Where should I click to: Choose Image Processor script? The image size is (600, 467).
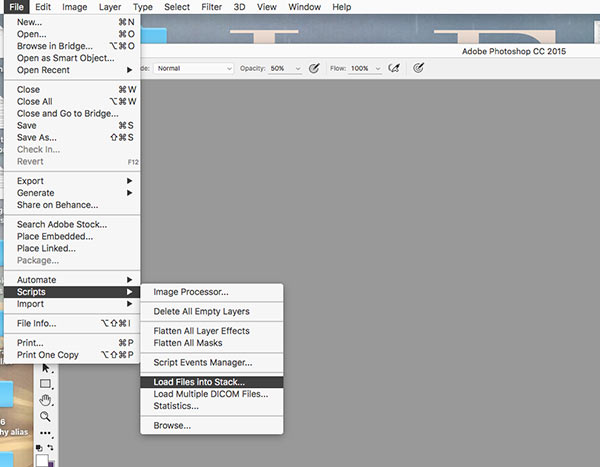tap(212, 292)
